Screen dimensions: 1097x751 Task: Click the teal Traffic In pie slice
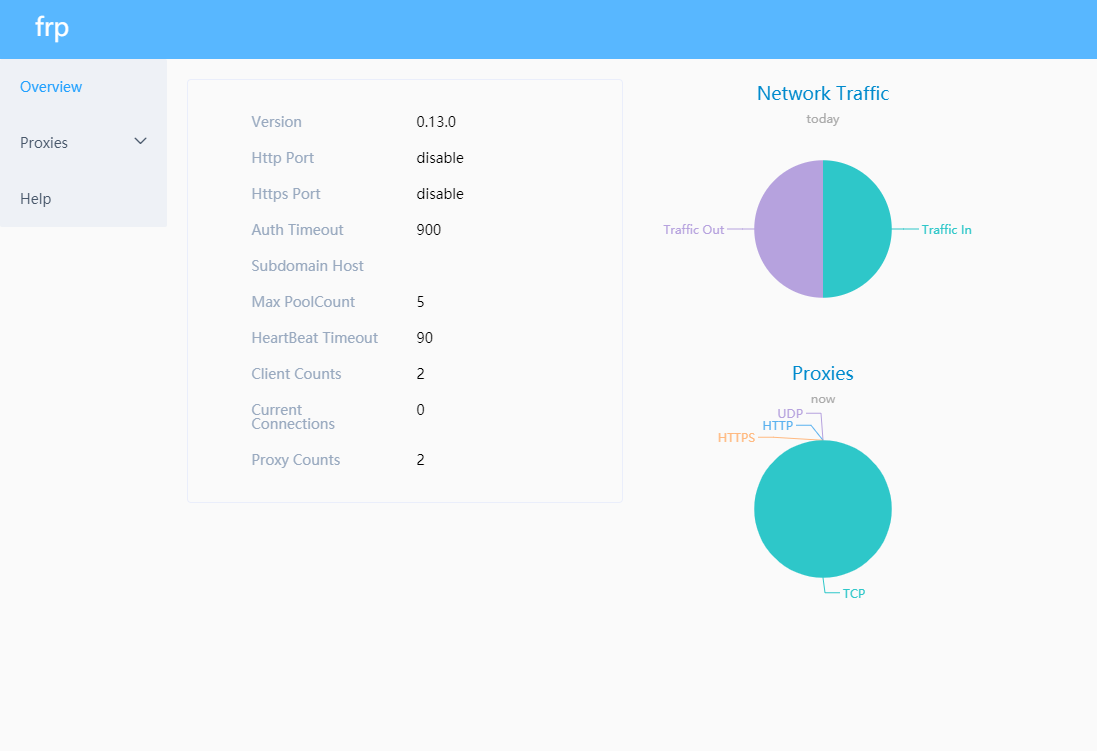tap(857, 229)
